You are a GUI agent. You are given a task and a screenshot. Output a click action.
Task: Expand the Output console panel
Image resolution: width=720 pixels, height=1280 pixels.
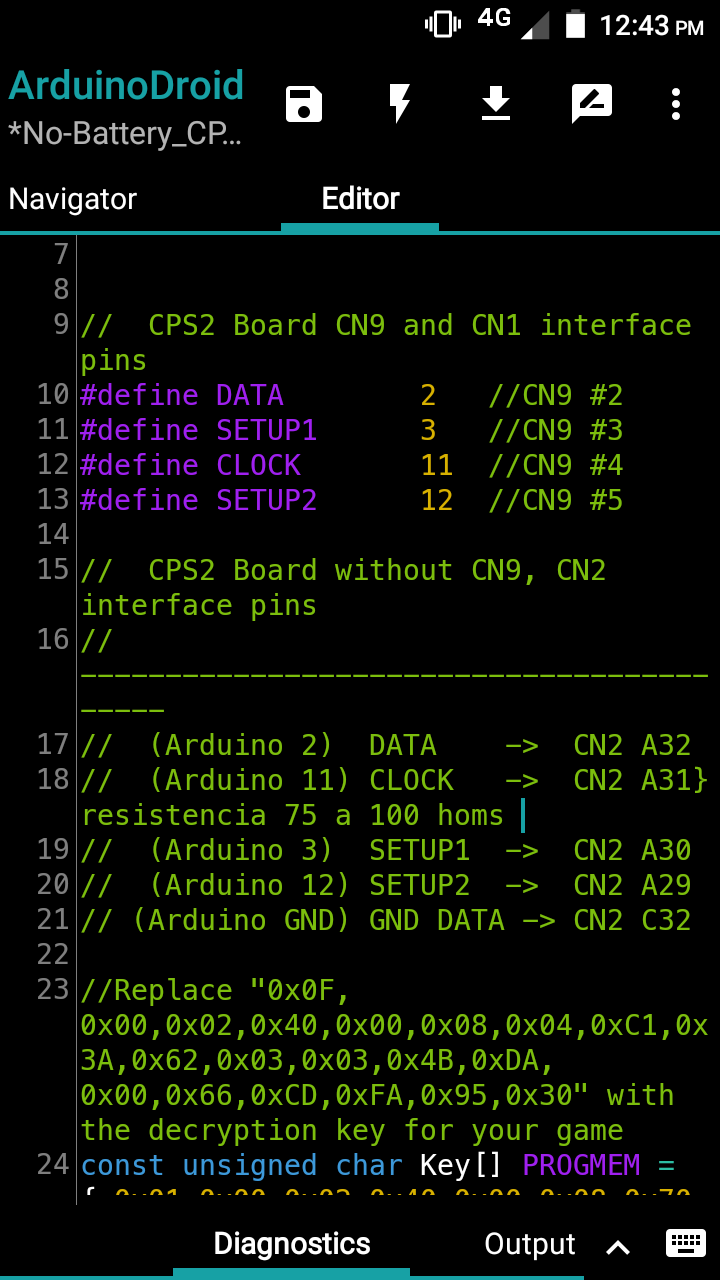click(530, 1243)
